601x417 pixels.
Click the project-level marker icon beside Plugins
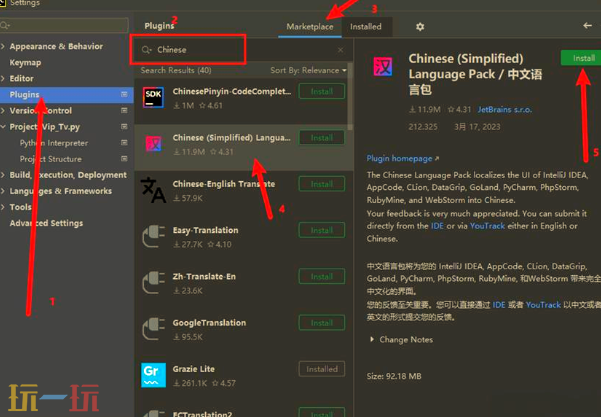point(124,94)
